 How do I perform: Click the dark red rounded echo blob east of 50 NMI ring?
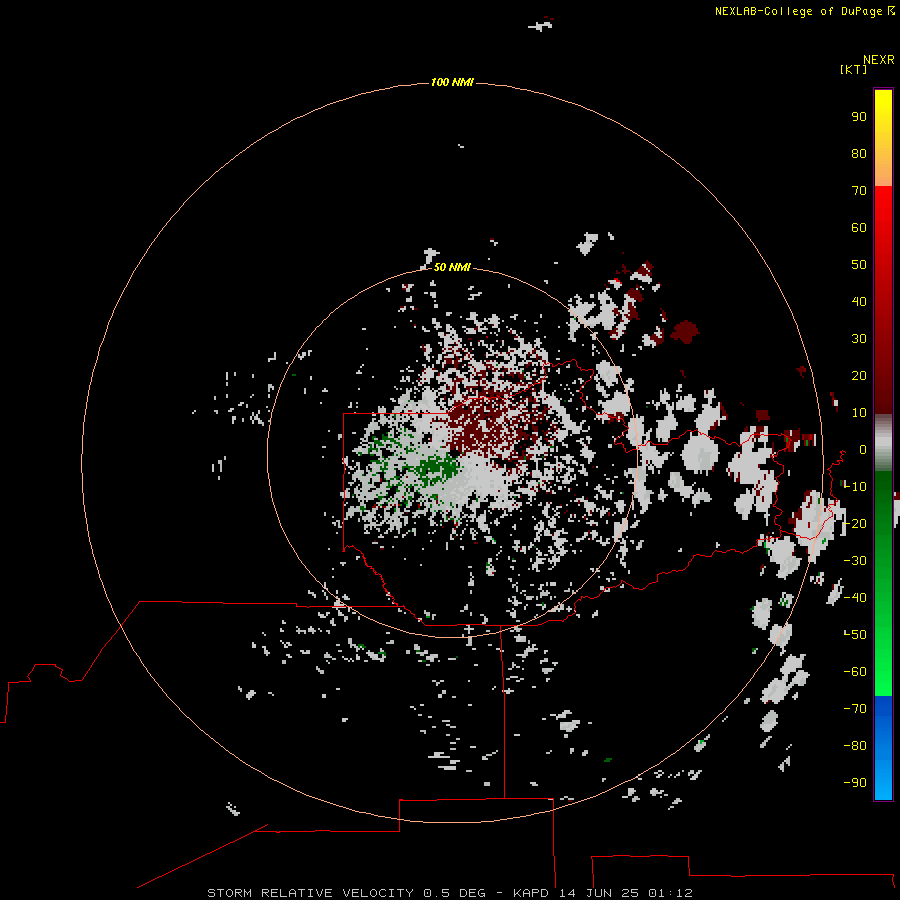[x=684, y=332]
